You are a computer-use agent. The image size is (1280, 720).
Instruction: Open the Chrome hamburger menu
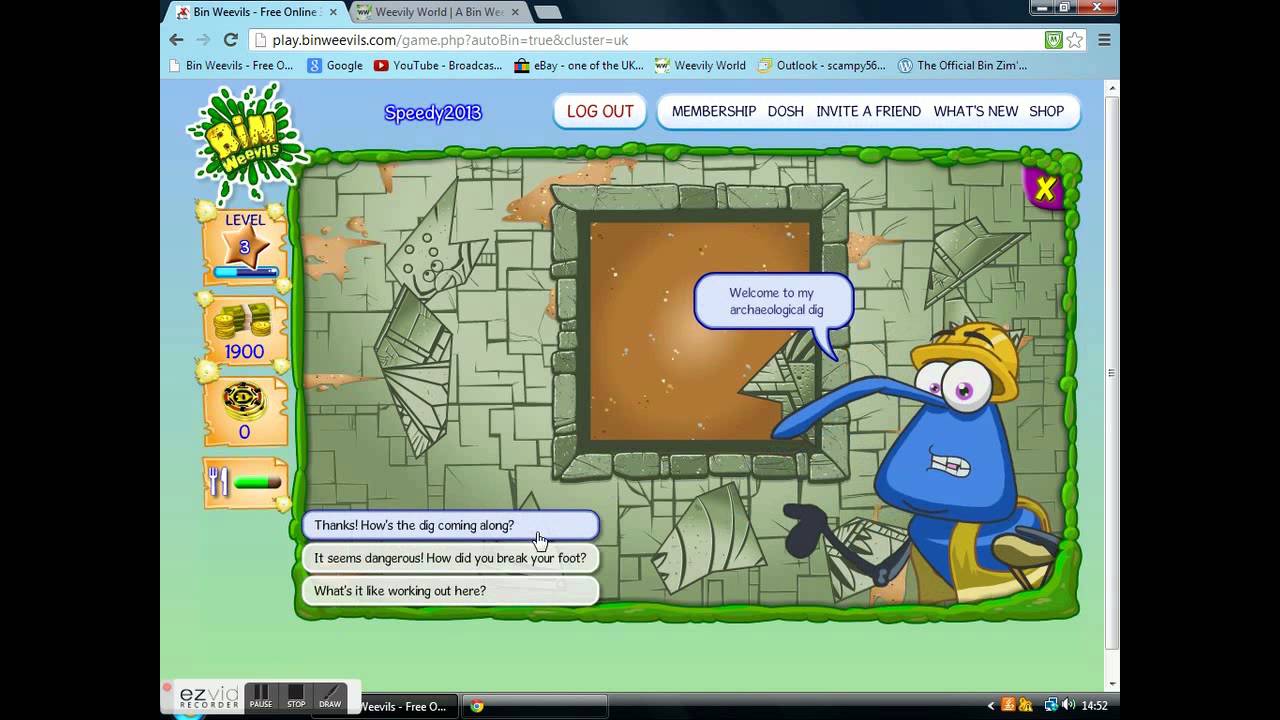click(x=1104, y=40)
